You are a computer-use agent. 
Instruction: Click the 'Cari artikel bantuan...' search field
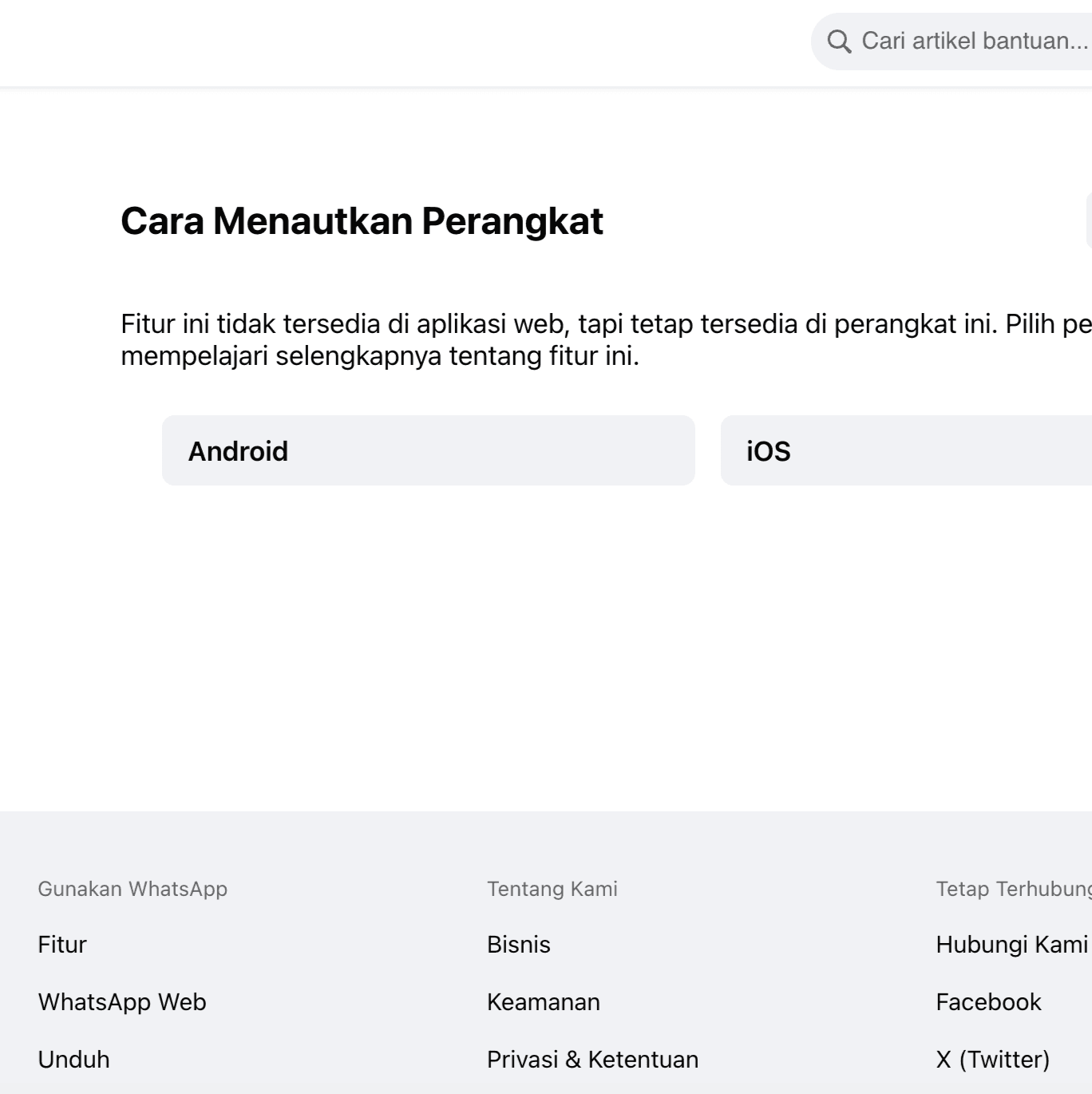(x=958, y=41)
